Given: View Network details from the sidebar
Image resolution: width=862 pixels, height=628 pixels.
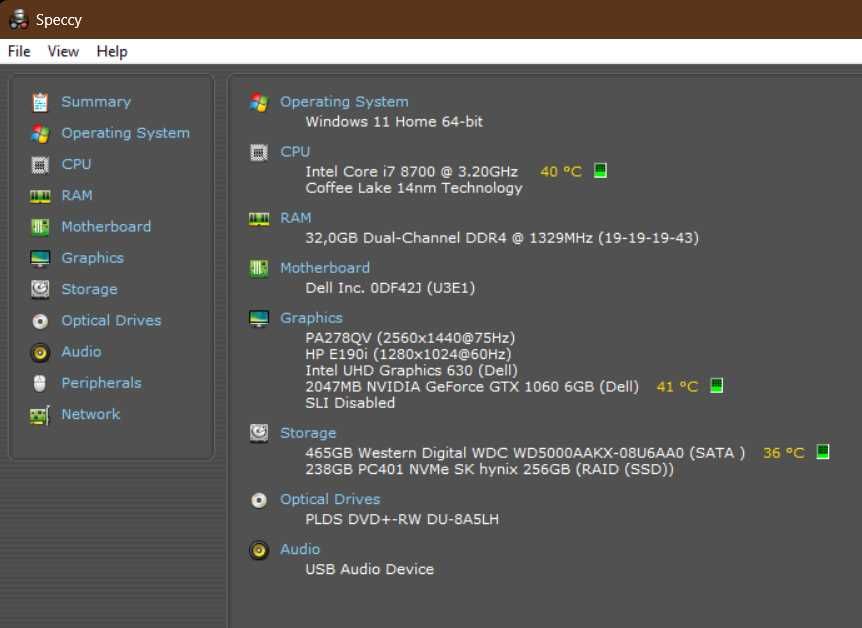Looking at the screenshot, I should 91,414.
